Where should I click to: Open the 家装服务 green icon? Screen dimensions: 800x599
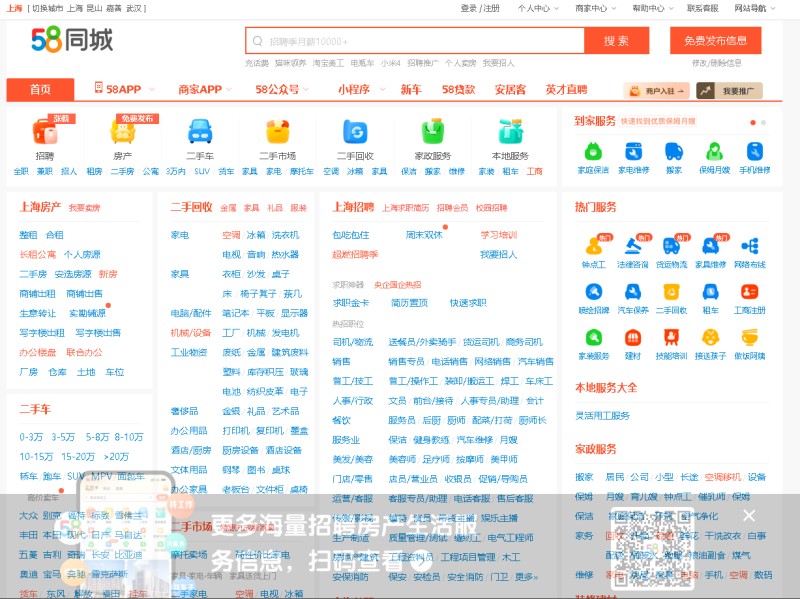594,338
